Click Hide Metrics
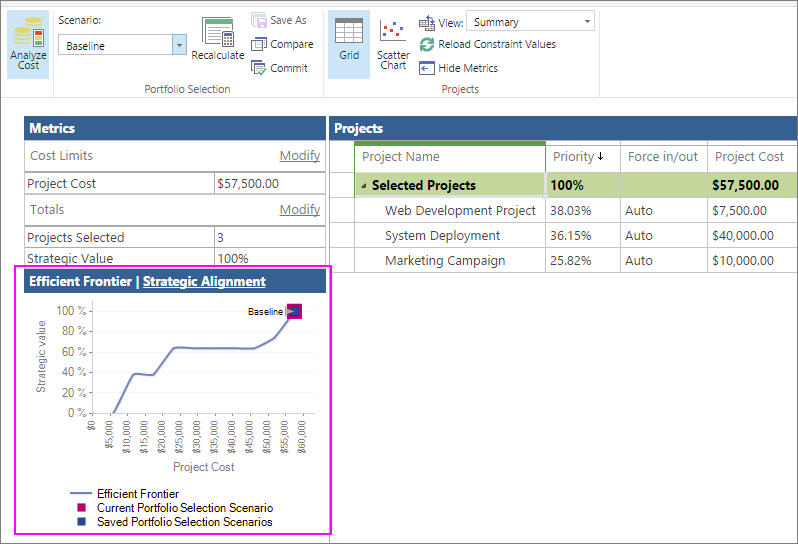 459,68
